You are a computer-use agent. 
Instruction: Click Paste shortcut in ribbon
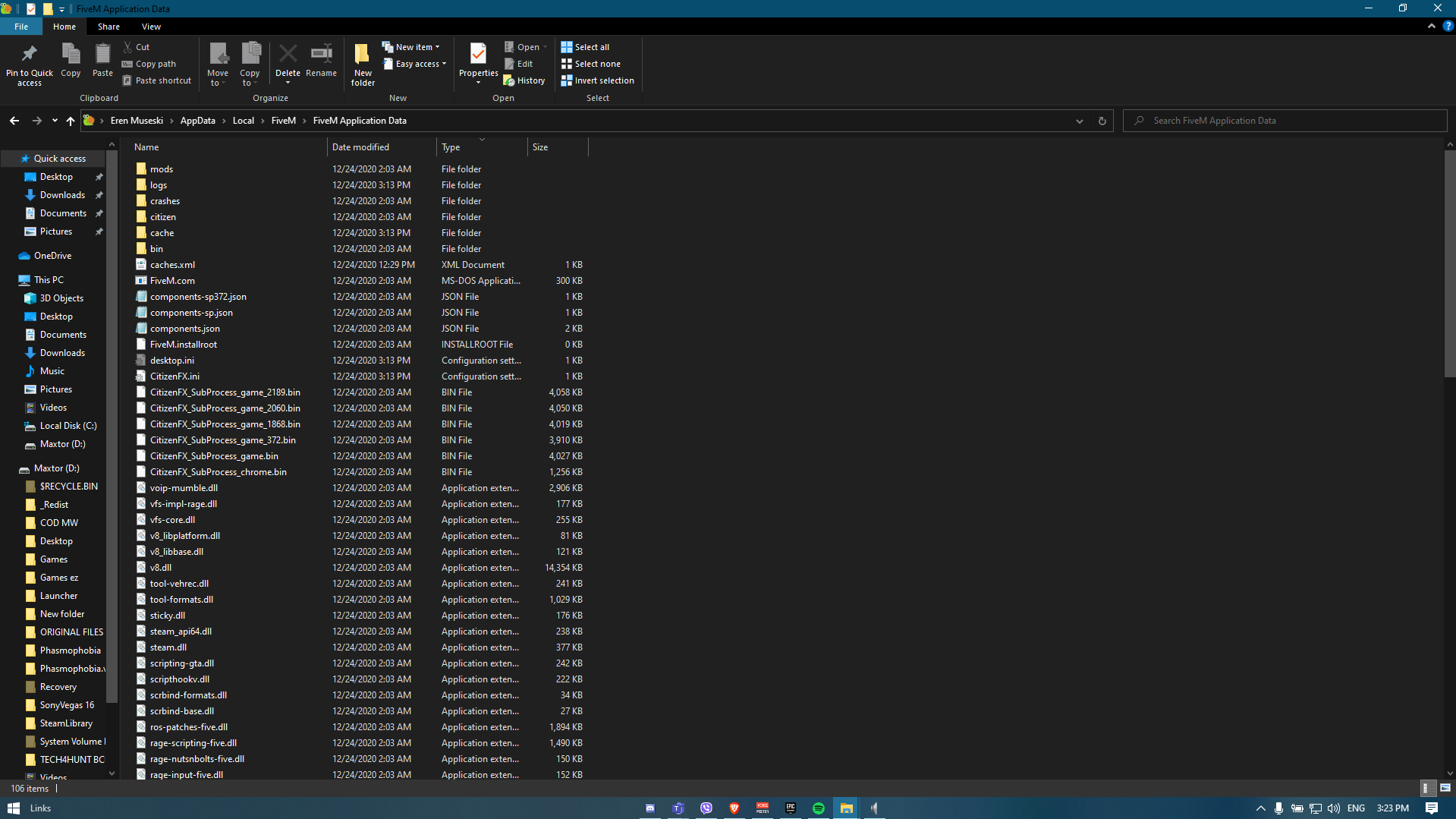click(x=156, y=80)
